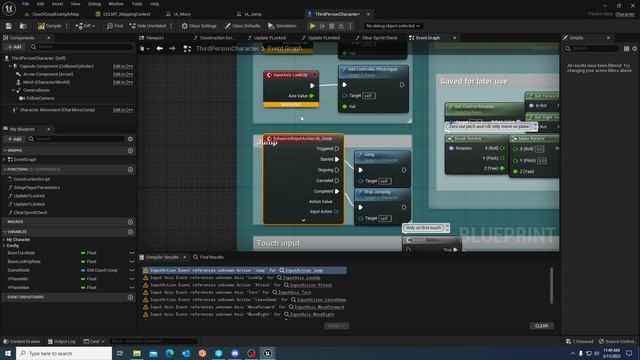The width and height of the screenshot is (640, 360).
Task: Open the play options three-dot menu
Action: [x=350, y=26]
